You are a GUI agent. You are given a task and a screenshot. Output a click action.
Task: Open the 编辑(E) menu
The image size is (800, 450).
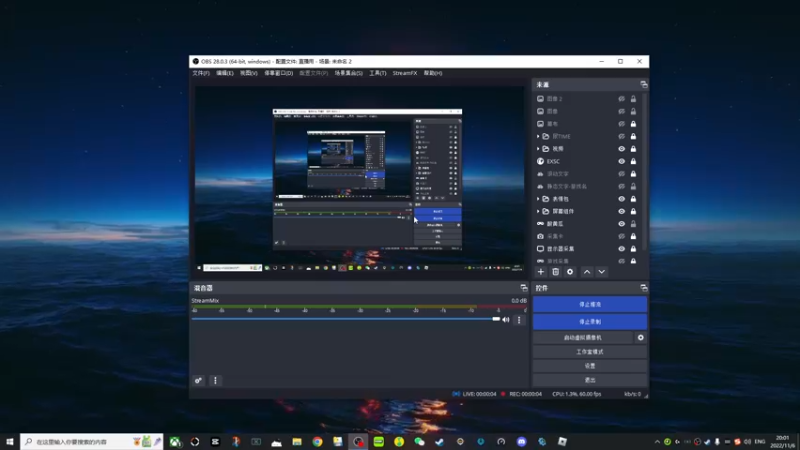pyautogui.click(x=224, y=73)
